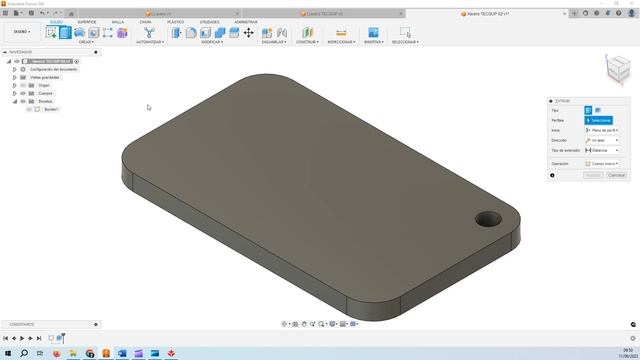Screen dimensions: 640x360
Task: Switch to the PLÁSTICO tab
Action: pos(176,22)
